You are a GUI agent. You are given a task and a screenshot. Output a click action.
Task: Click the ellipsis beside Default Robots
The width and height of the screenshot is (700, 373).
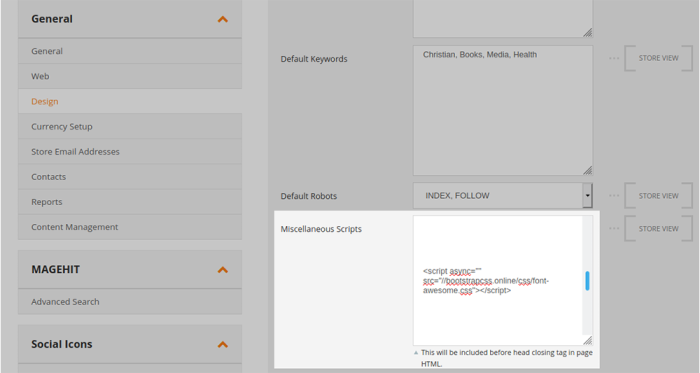click(x=614, y=196)
